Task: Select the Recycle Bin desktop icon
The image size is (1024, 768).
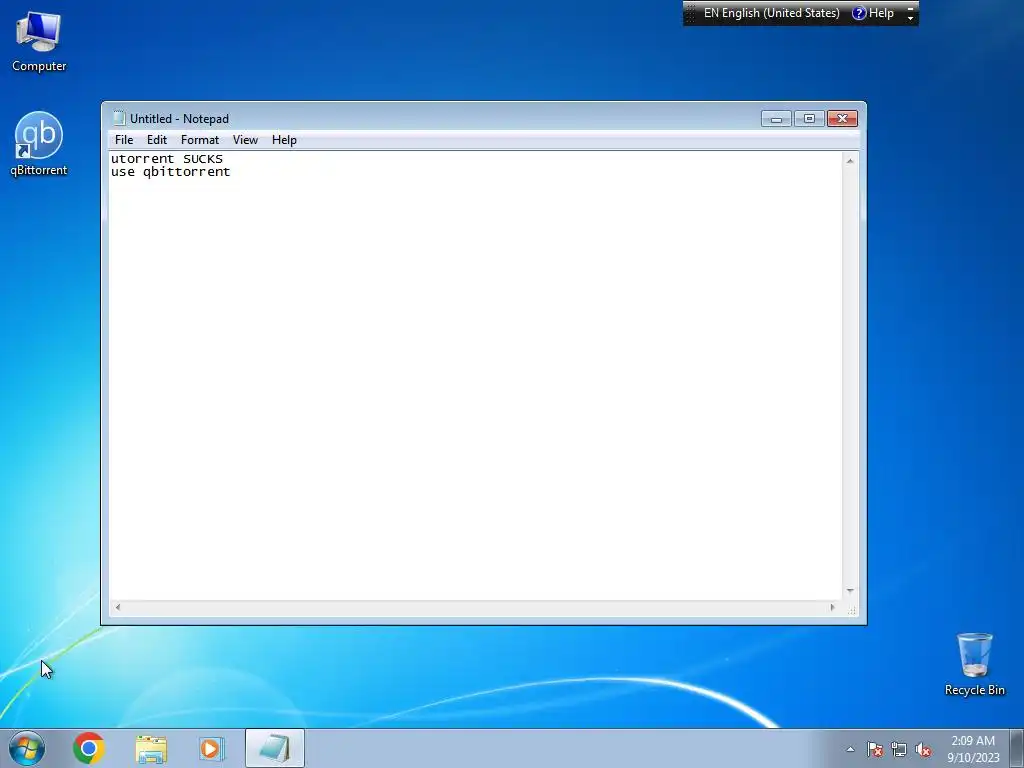Action: pos(974,664)
